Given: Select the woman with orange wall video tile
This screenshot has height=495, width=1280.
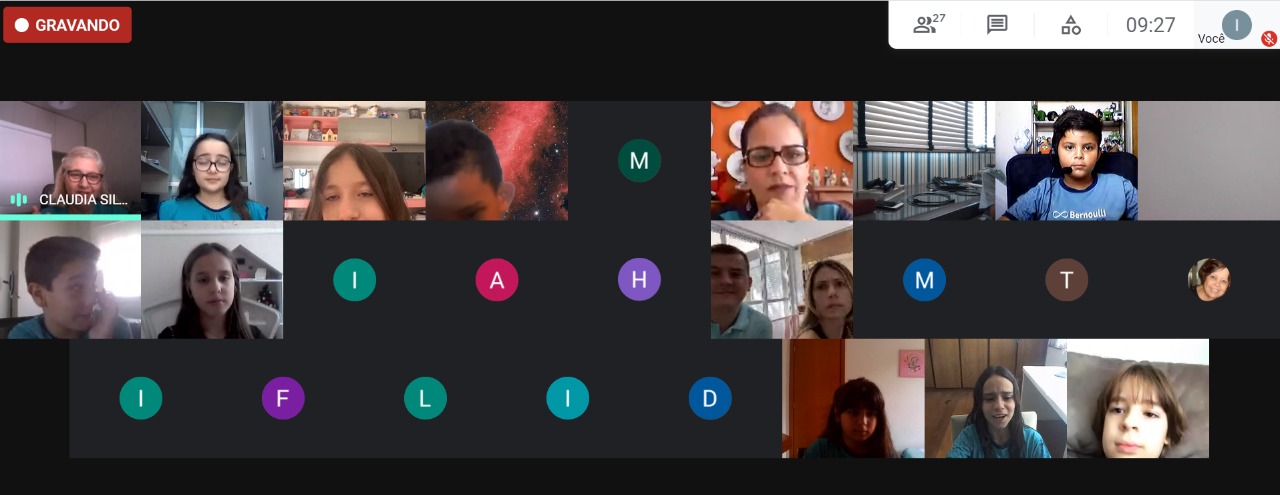Looking at the screenshot, I should pyautogui.click(x=782, y=160).
